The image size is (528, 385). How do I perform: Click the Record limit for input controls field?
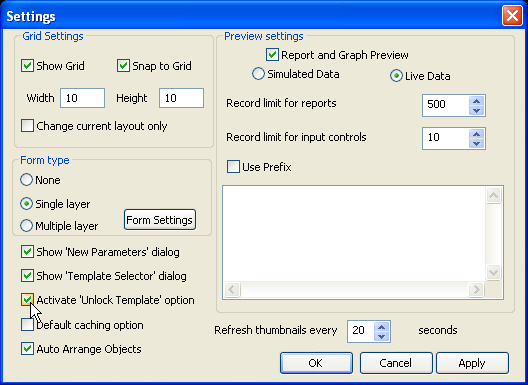pos(446,138)
